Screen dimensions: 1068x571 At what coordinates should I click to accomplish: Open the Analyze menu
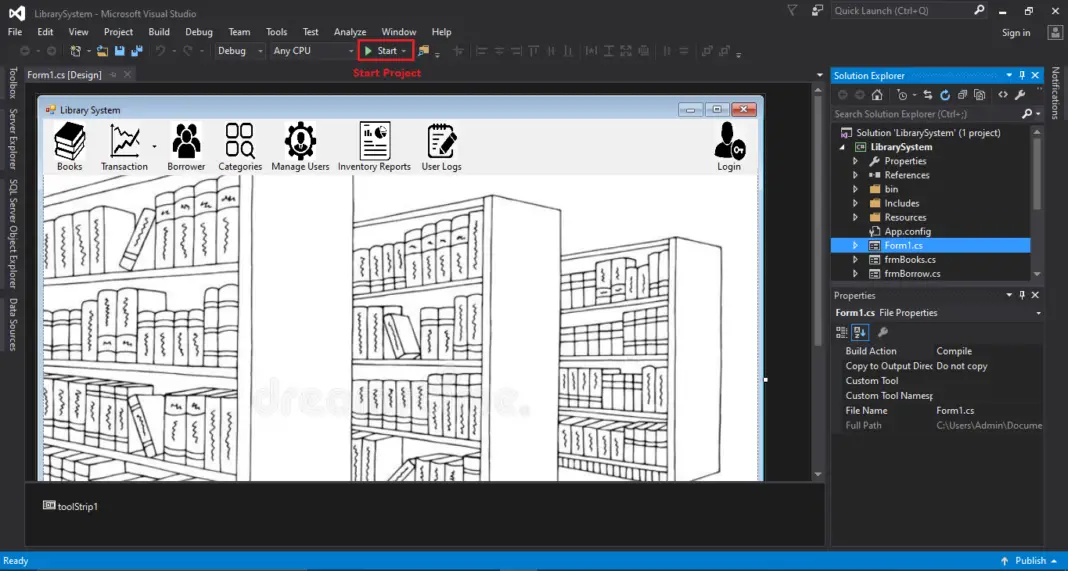pyautogui.click(x=350, y=32)
